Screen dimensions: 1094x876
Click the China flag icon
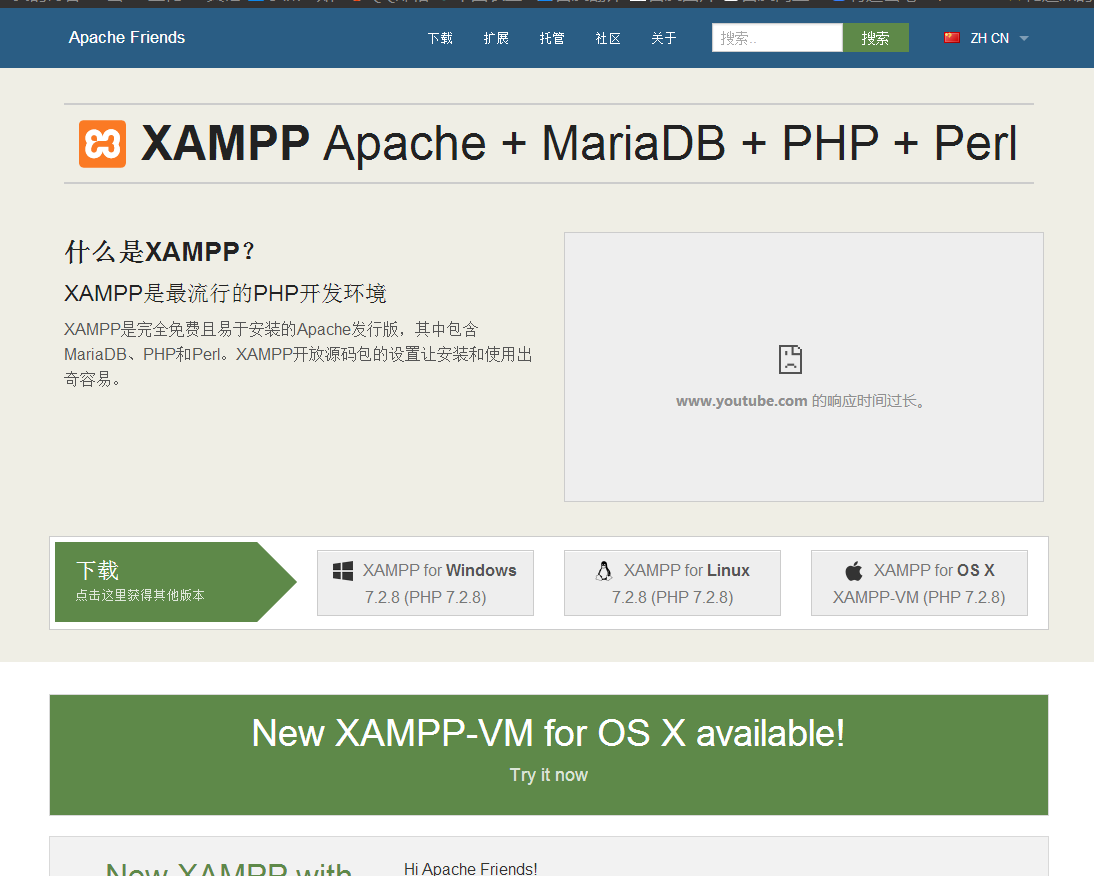coord(952,38)
